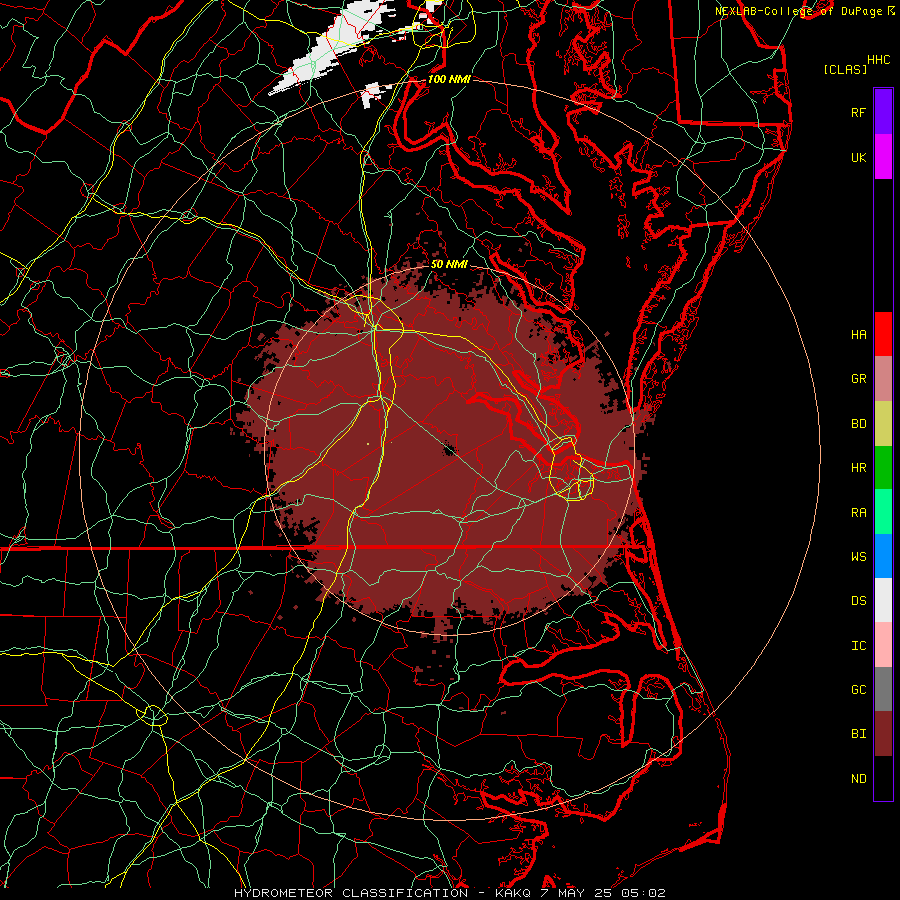Click the WS legend label

858,557
